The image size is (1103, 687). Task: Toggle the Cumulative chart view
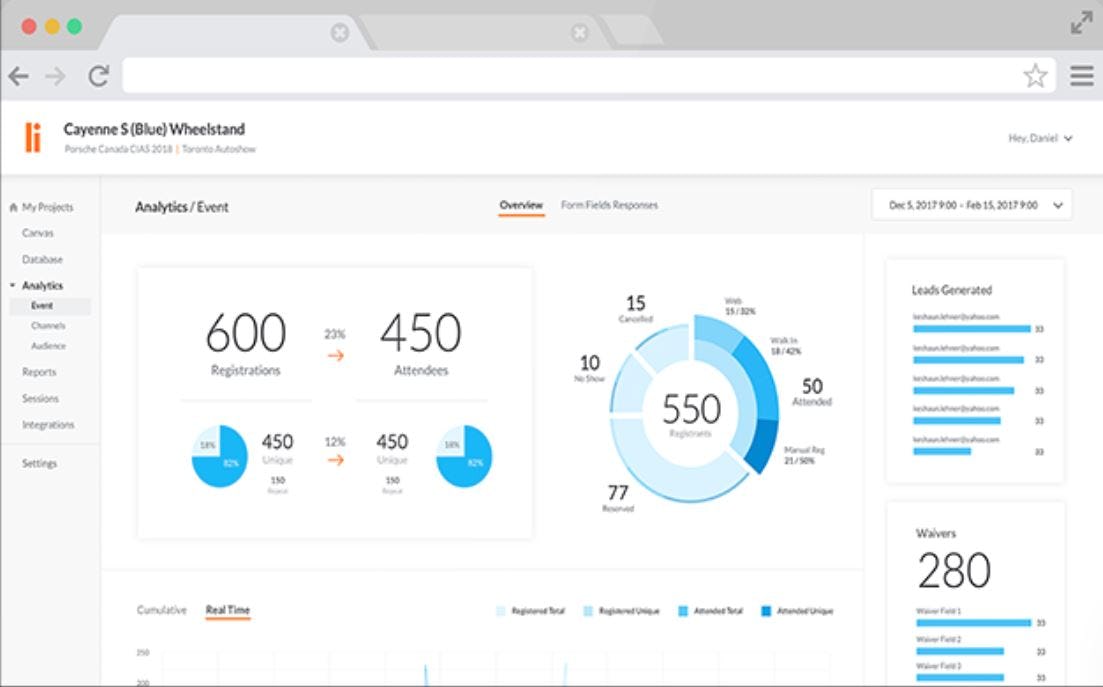pos(162,609)
